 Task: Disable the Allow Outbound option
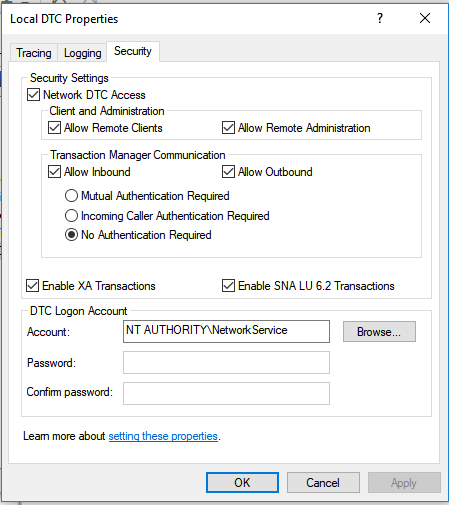(x=228, y=172)
